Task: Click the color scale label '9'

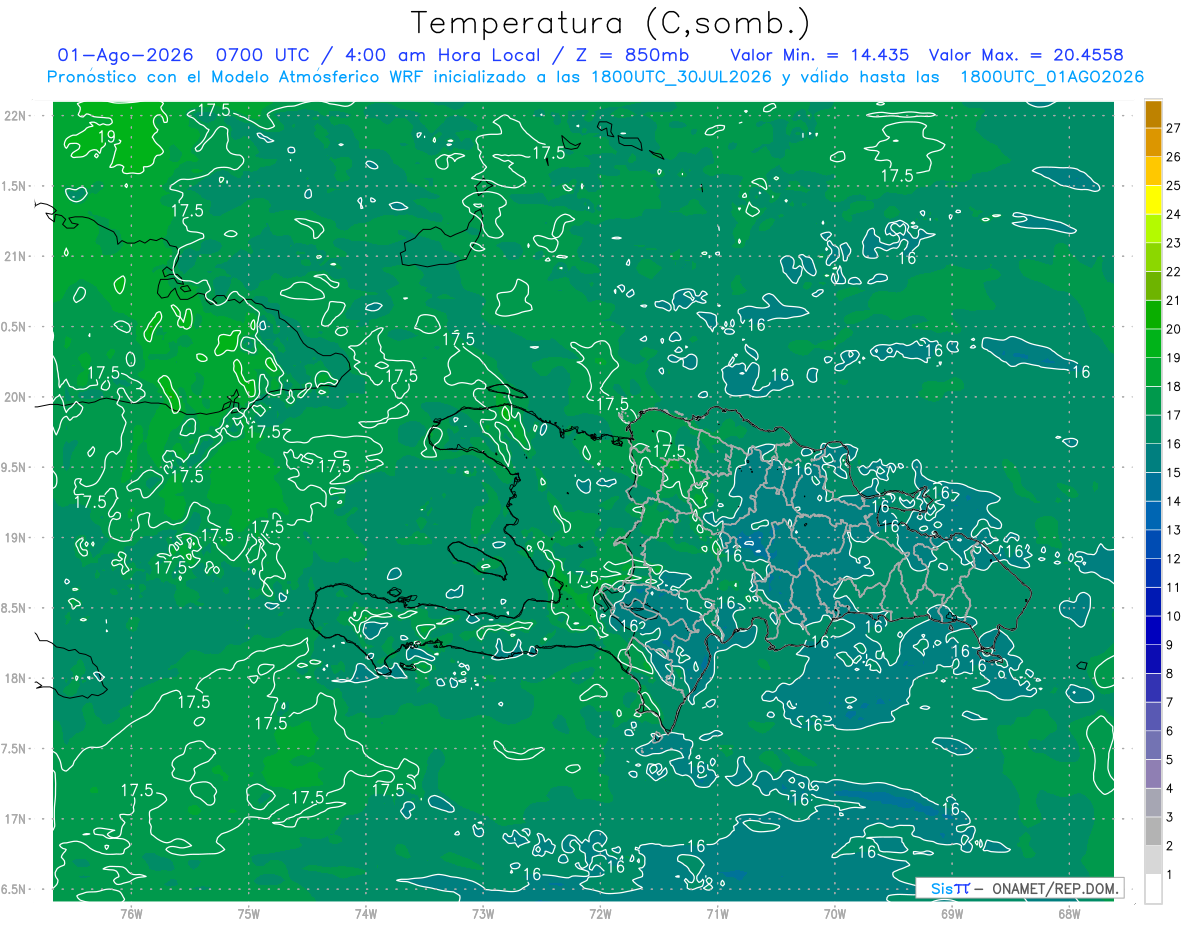Action: [1170, 645]
